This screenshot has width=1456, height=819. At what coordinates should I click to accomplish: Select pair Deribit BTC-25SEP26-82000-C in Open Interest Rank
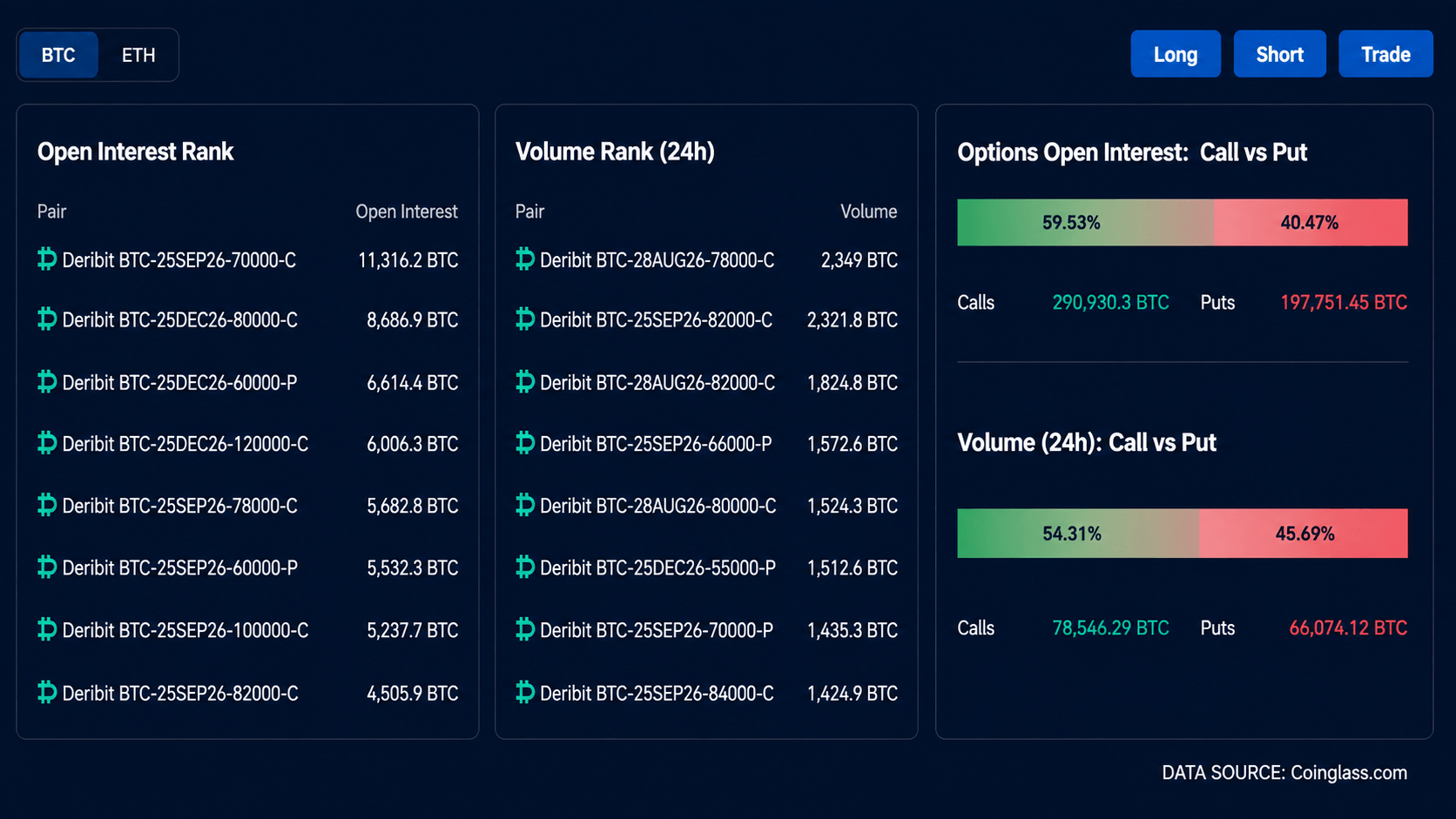tap(180, 694)
